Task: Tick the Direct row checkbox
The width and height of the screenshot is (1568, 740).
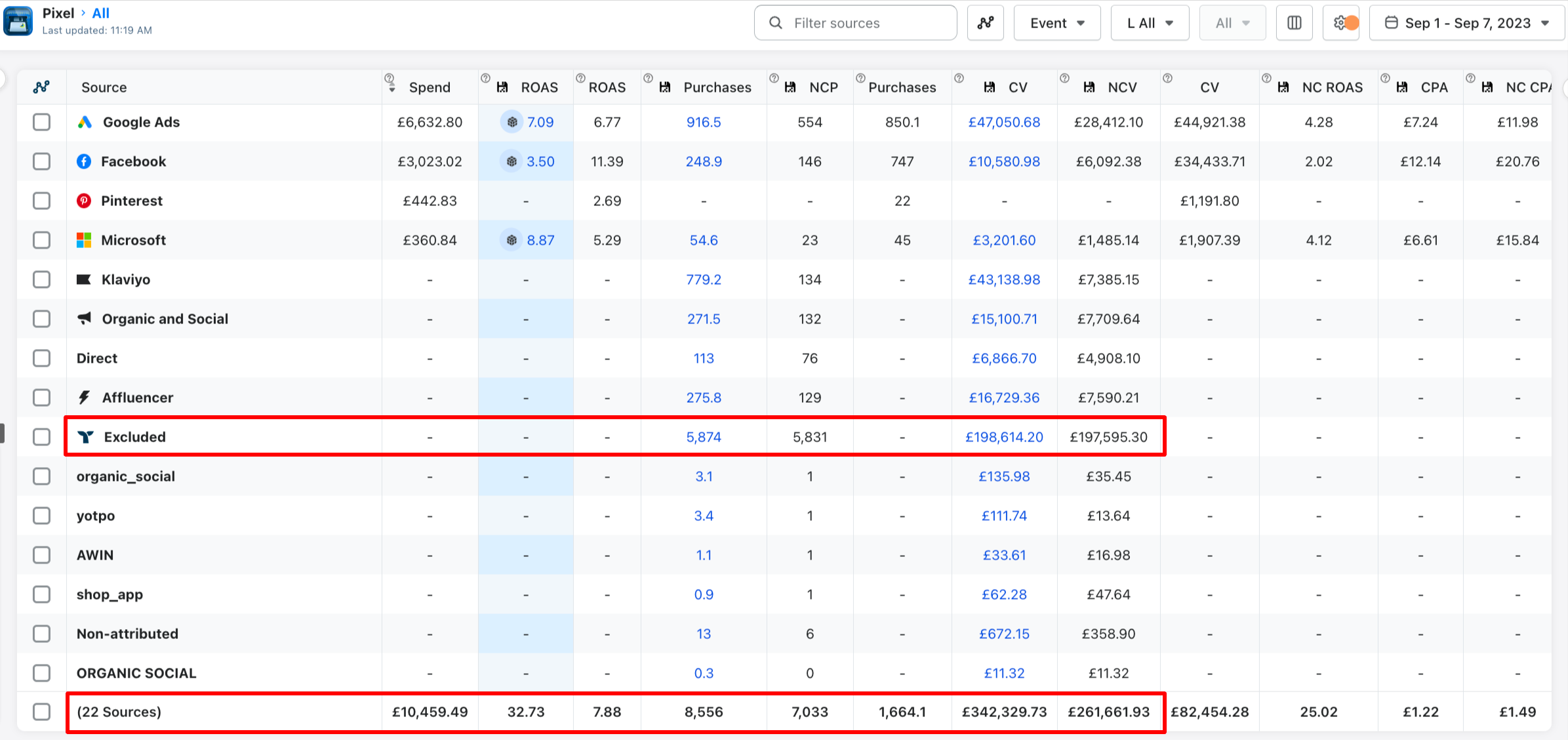Action: click(x=41, y=358)
